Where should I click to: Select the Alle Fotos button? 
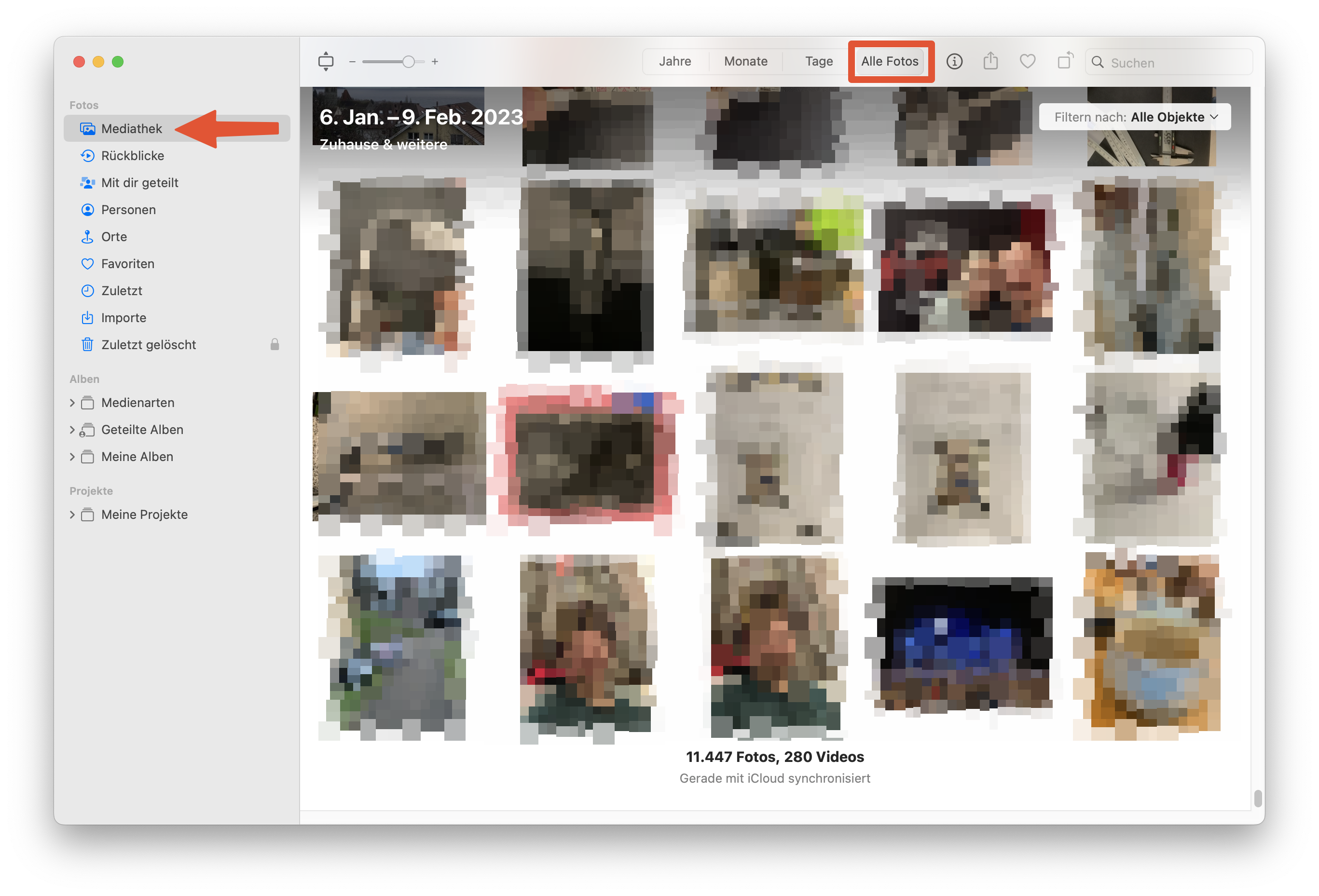[x=889, y=61]
